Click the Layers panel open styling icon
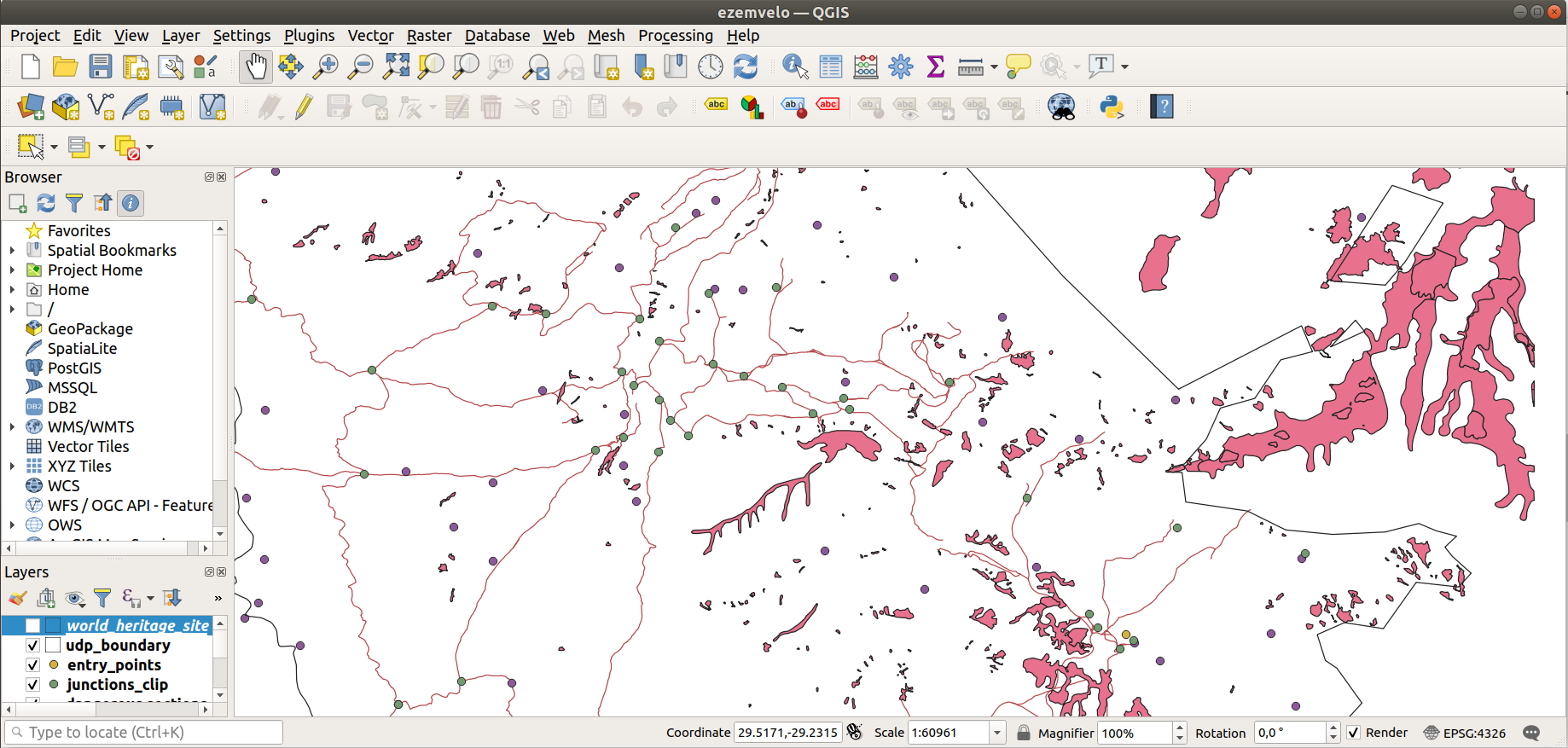The width and height of the screenshot is (1568, 748). click(x=17, y=598)
